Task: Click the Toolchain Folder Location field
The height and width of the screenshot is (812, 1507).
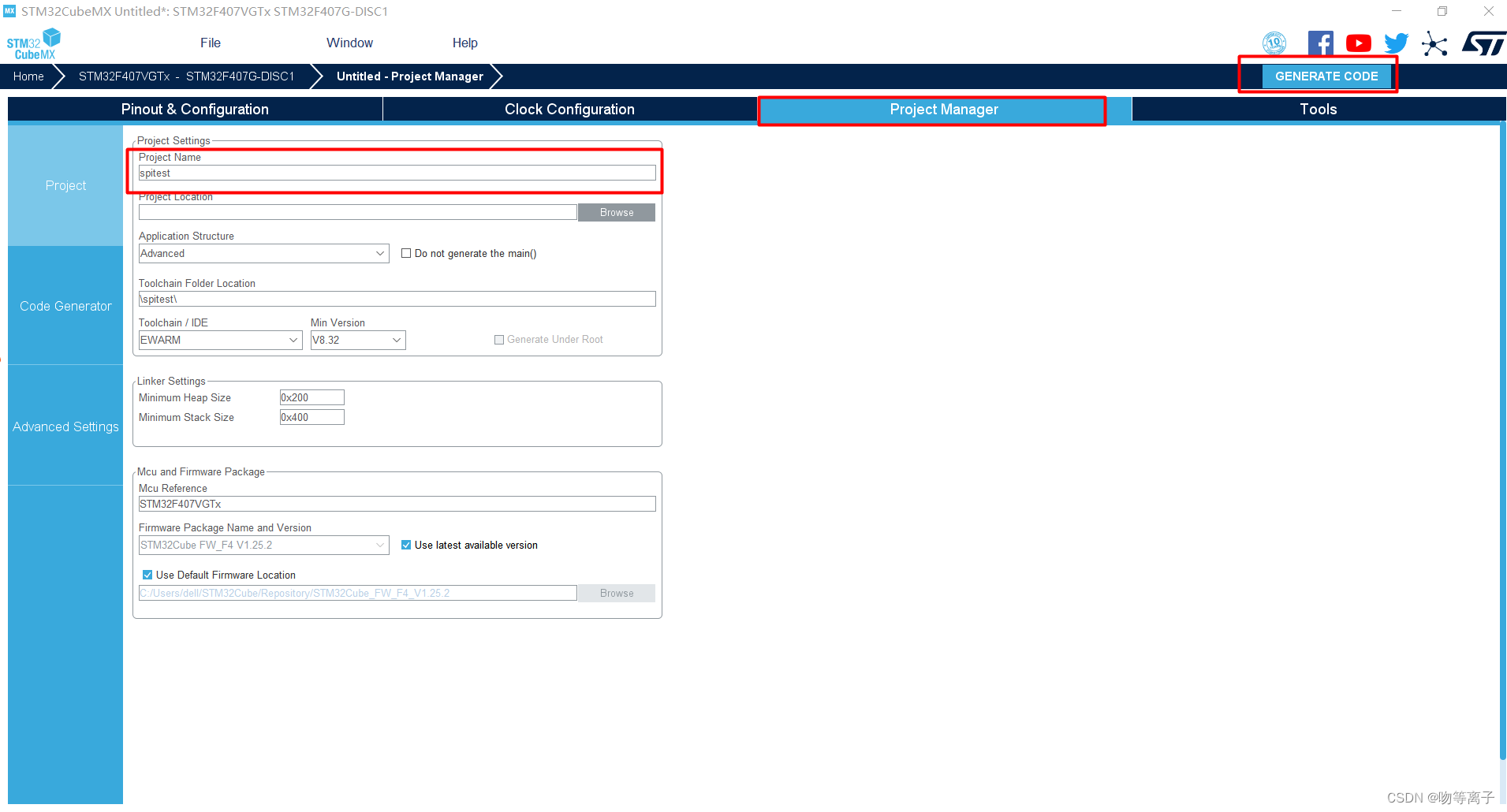Action: [x=397, y=300]
